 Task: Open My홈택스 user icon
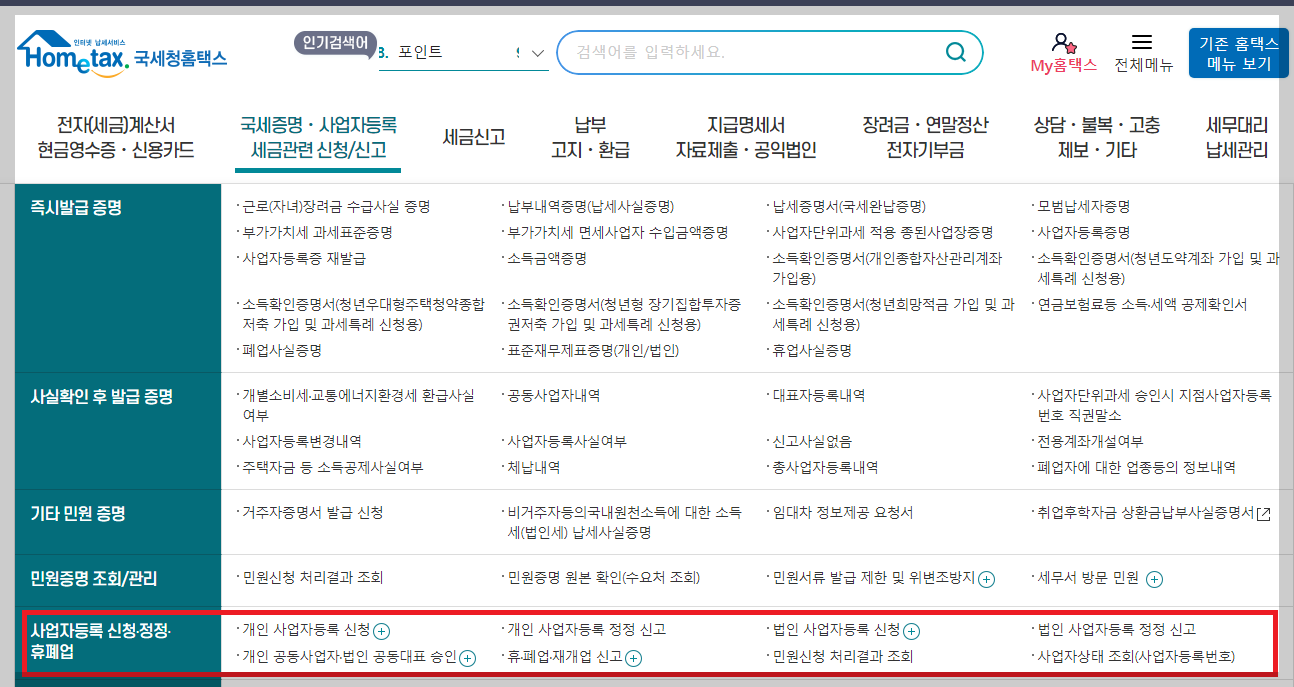point(1063,43)
